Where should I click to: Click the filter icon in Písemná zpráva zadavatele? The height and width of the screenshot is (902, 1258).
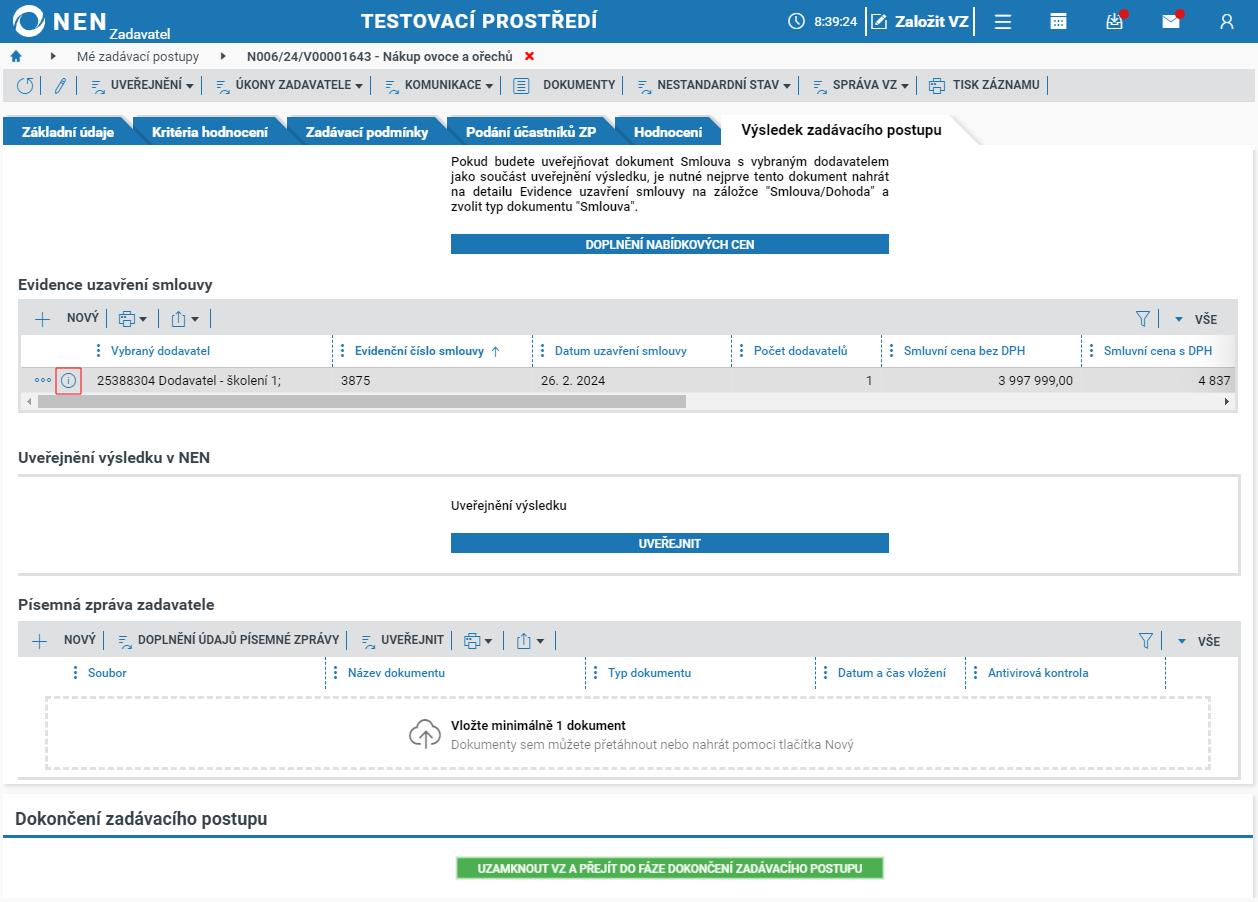(x=1146, y=641)
